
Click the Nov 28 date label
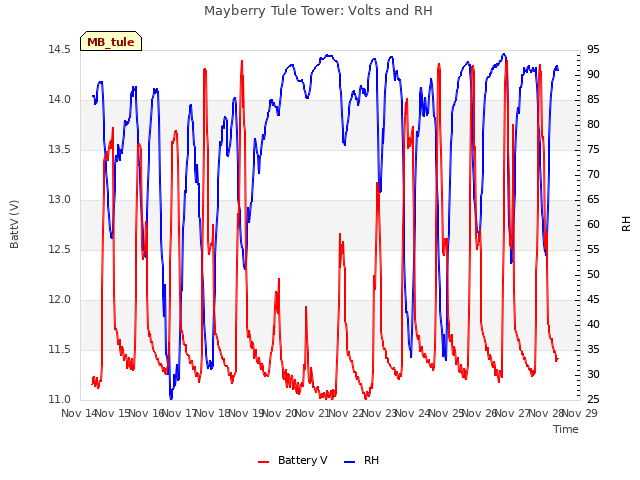point(546,413)
